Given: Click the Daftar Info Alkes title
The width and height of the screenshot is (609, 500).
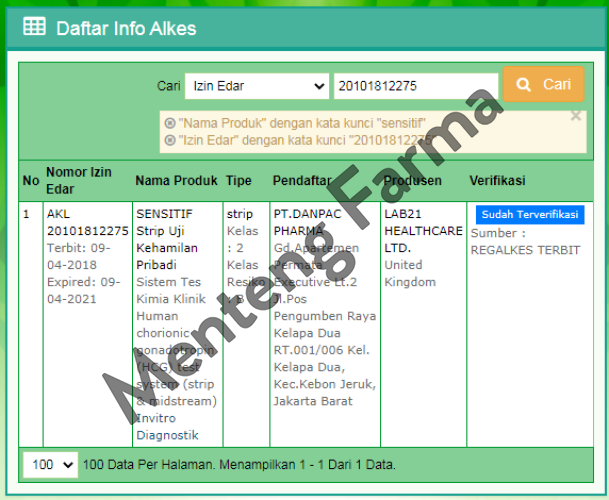Looking at the screenshot, I should coord(126,28).
